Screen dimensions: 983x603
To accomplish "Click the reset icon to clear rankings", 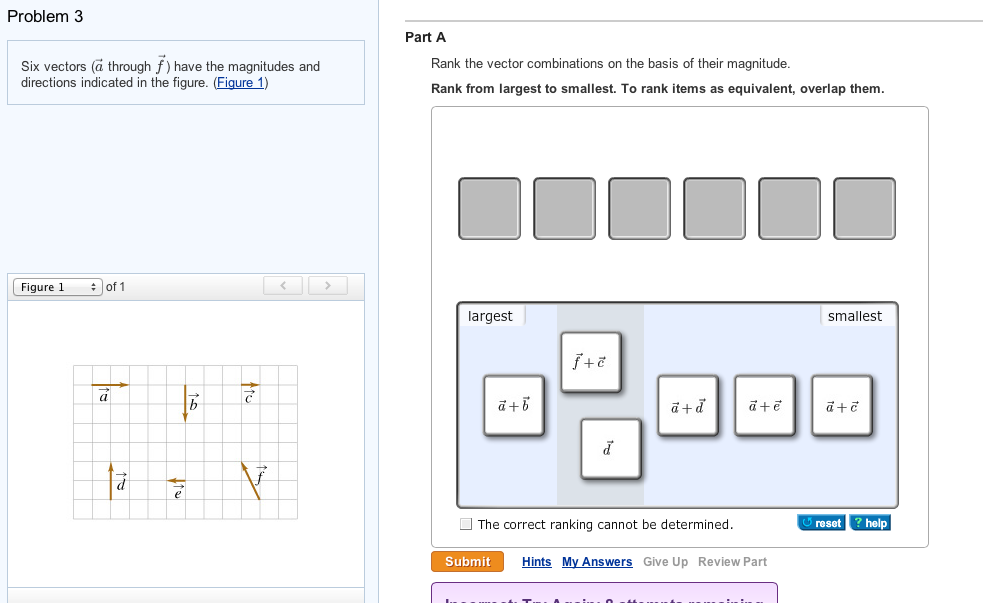I will pos(820,522).
